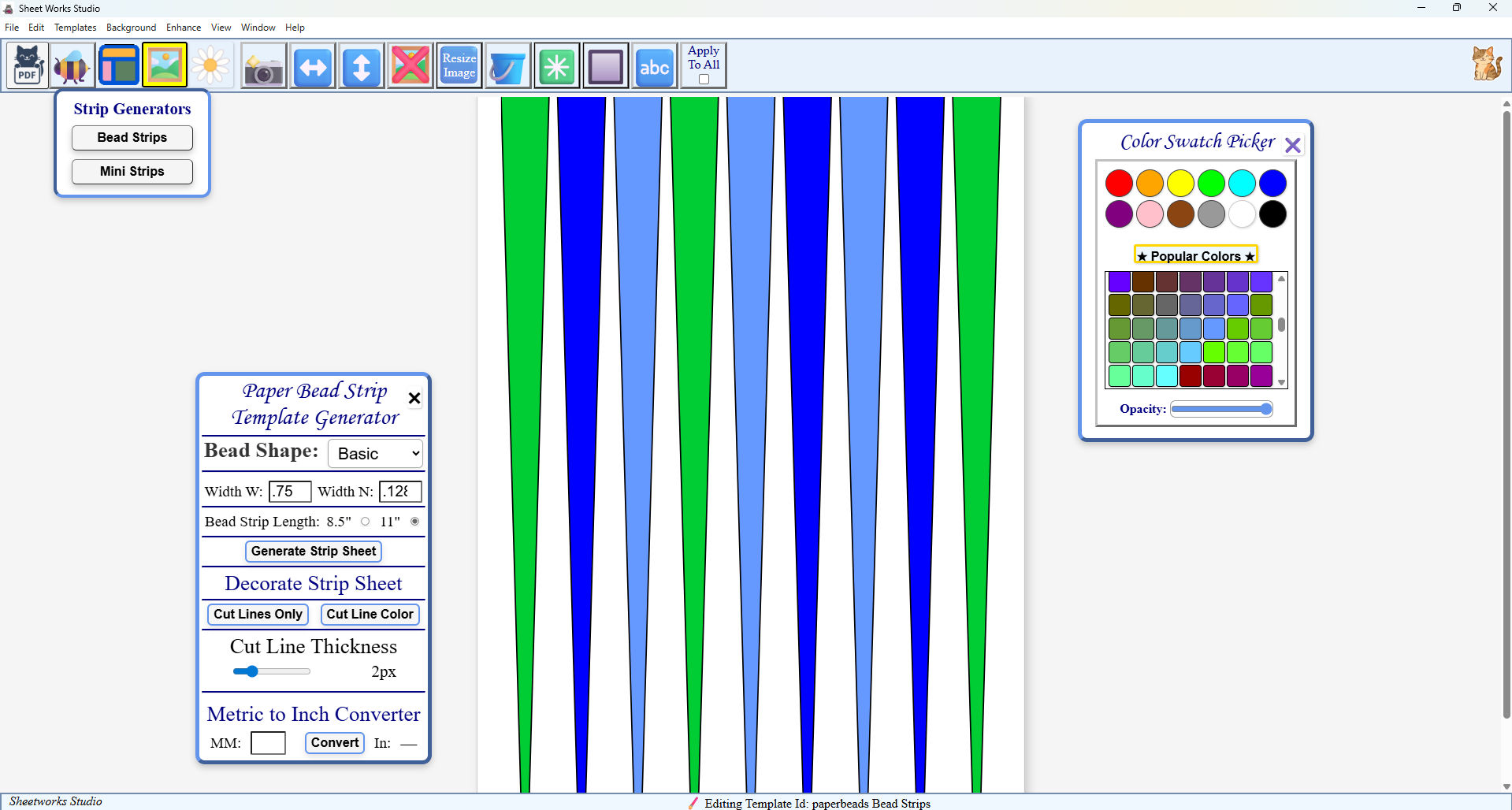Image resolution: width=1512 pixels, height=810 pixels.
Task: Select the bee icon in toolbar
Action: click(72, 65)
